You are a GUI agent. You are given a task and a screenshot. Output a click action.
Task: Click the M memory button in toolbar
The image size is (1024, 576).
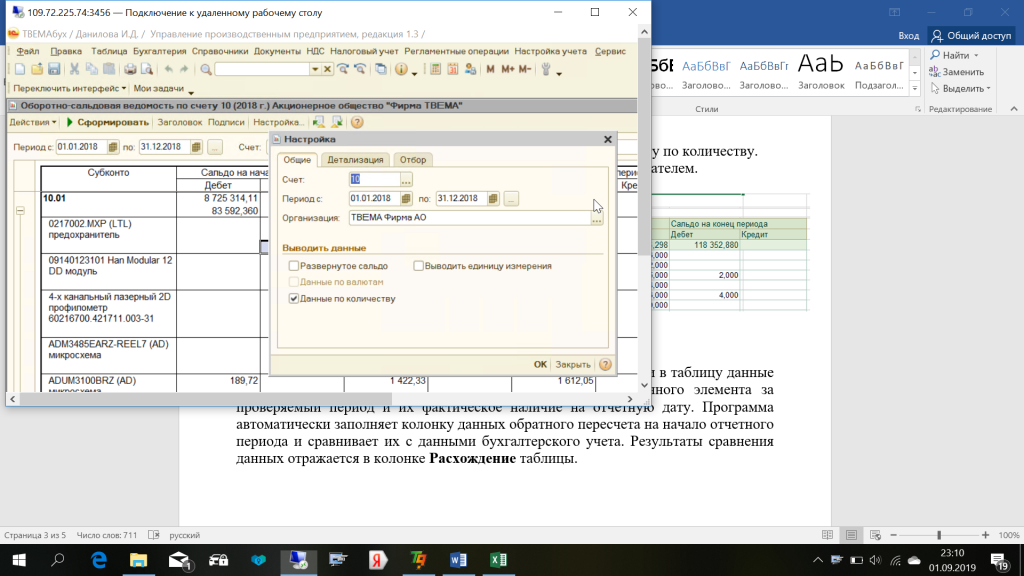coord(490,69)
